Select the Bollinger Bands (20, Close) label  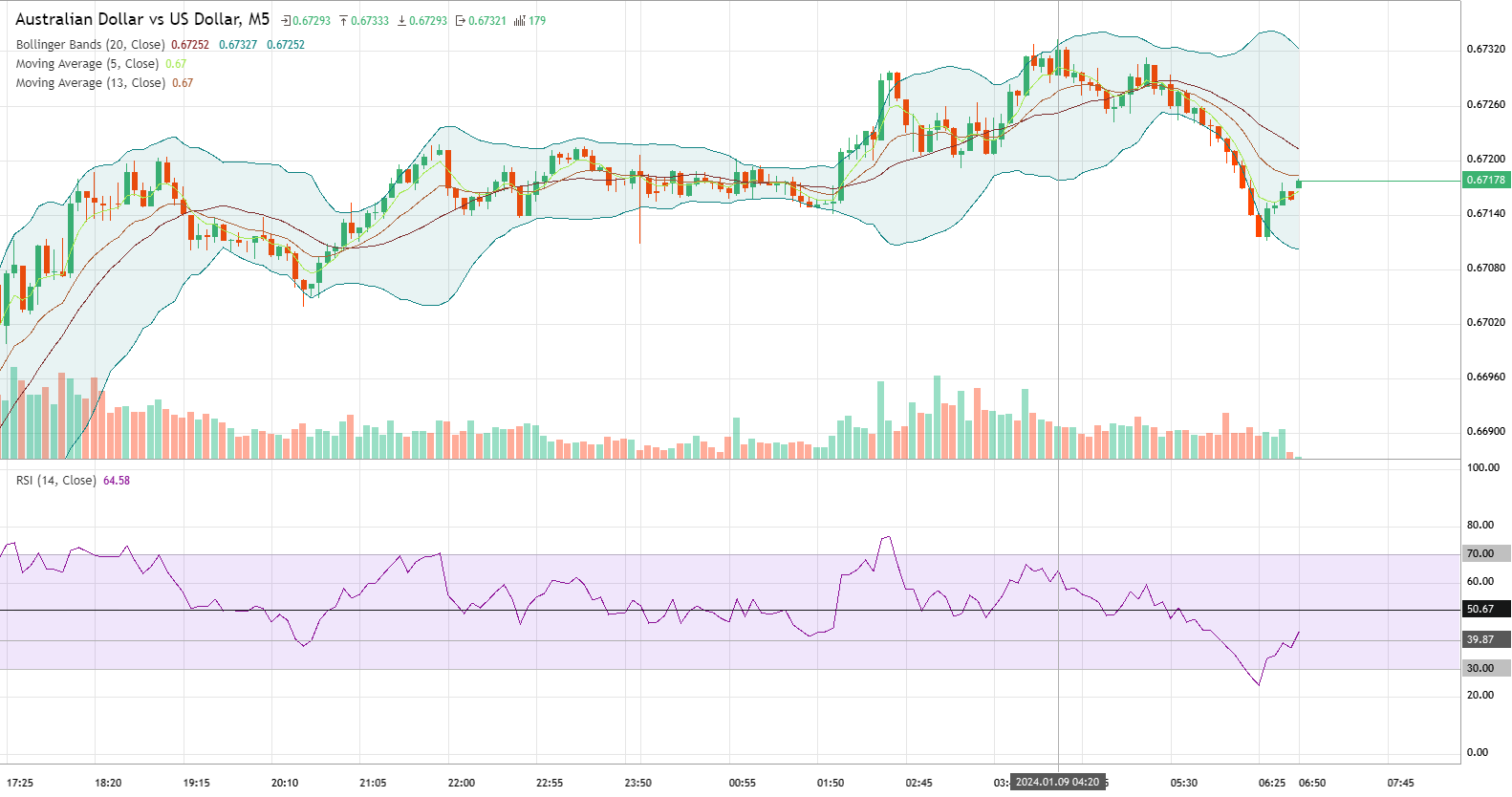pos(90,45)
